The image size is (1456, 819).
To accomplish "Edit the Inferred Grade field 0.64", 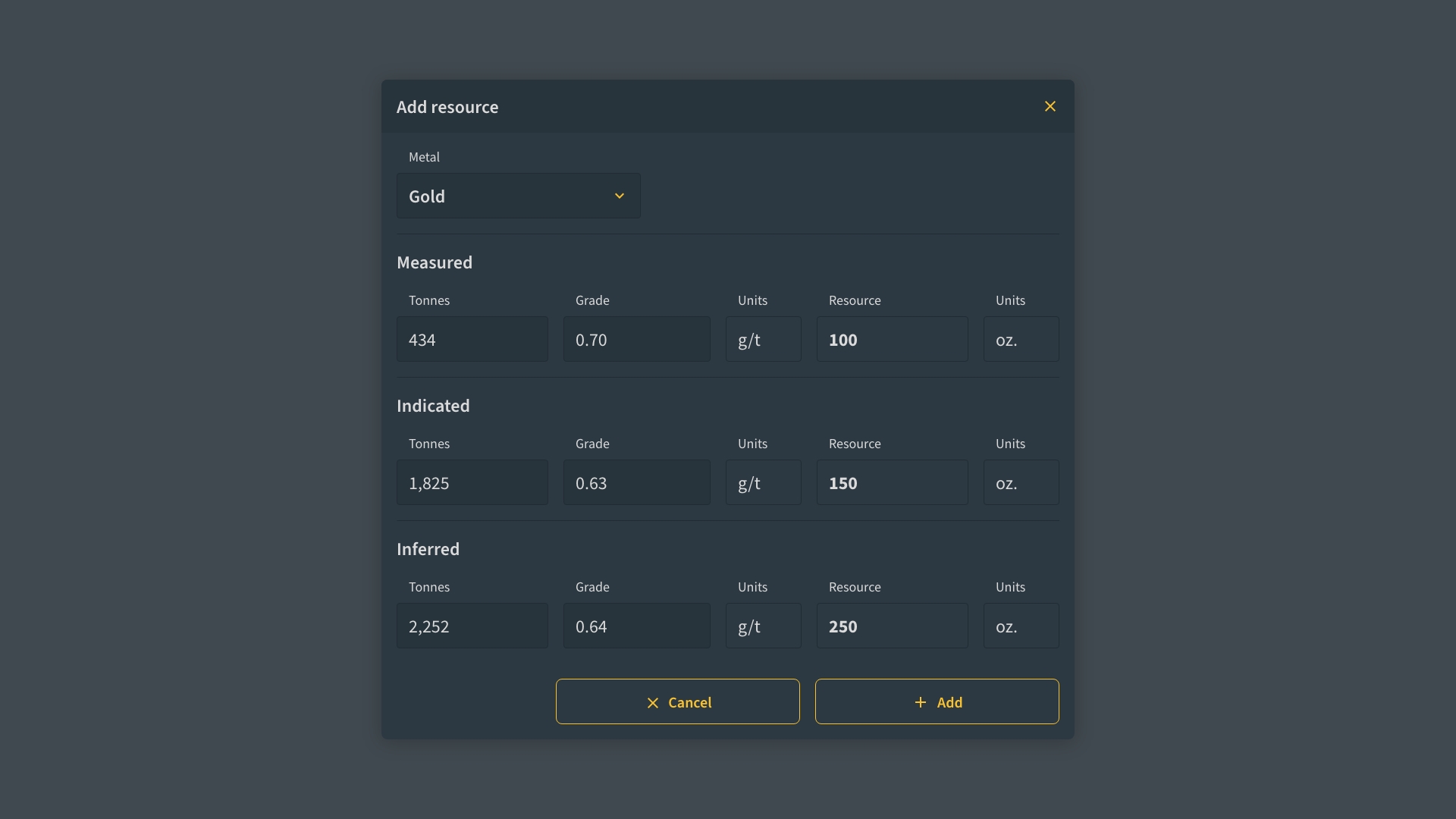I will (636, 626).
